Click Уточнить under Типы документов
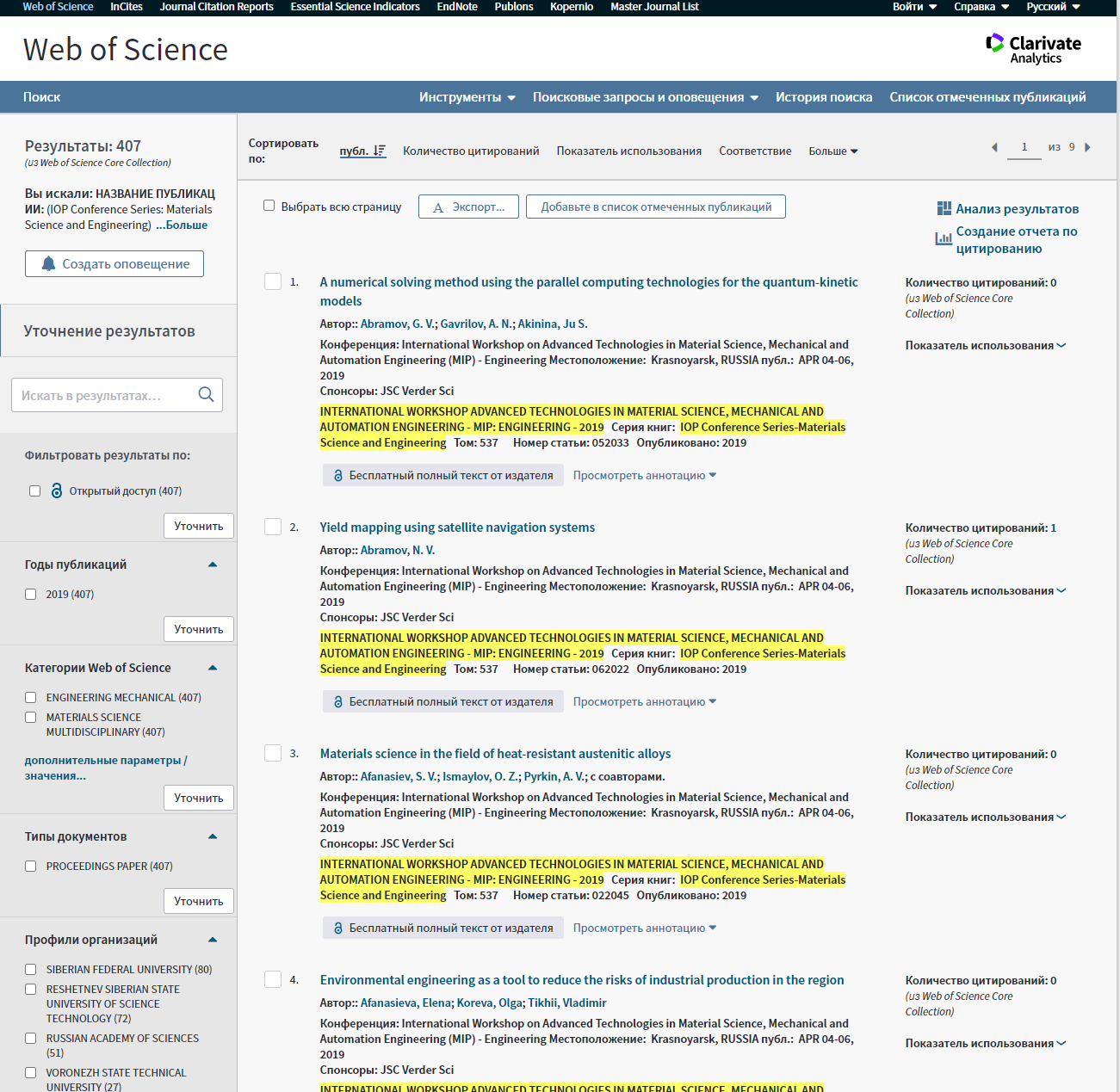Viewport: 1120px width, 1092px height. pyautogui.click(x=199, y=901)
